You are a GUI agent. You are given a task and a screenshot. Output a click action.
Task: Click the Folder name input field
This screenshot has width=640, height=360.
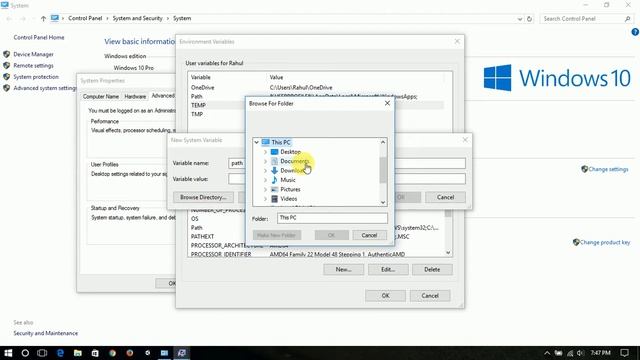click(332, 218)
